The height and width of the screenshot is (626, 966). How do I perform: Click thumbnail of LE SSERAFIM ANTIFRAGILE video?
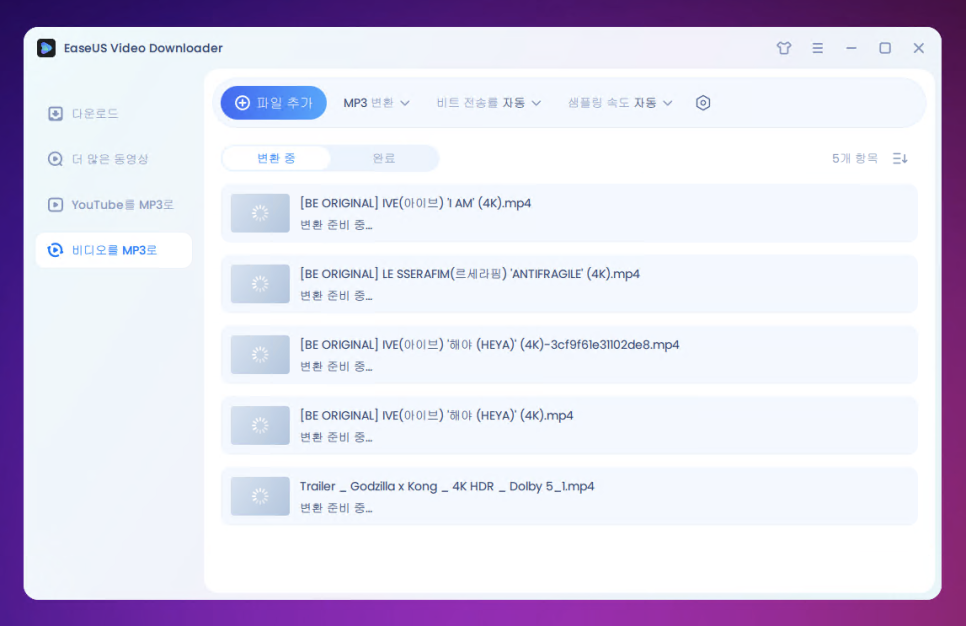coord(260,284)
